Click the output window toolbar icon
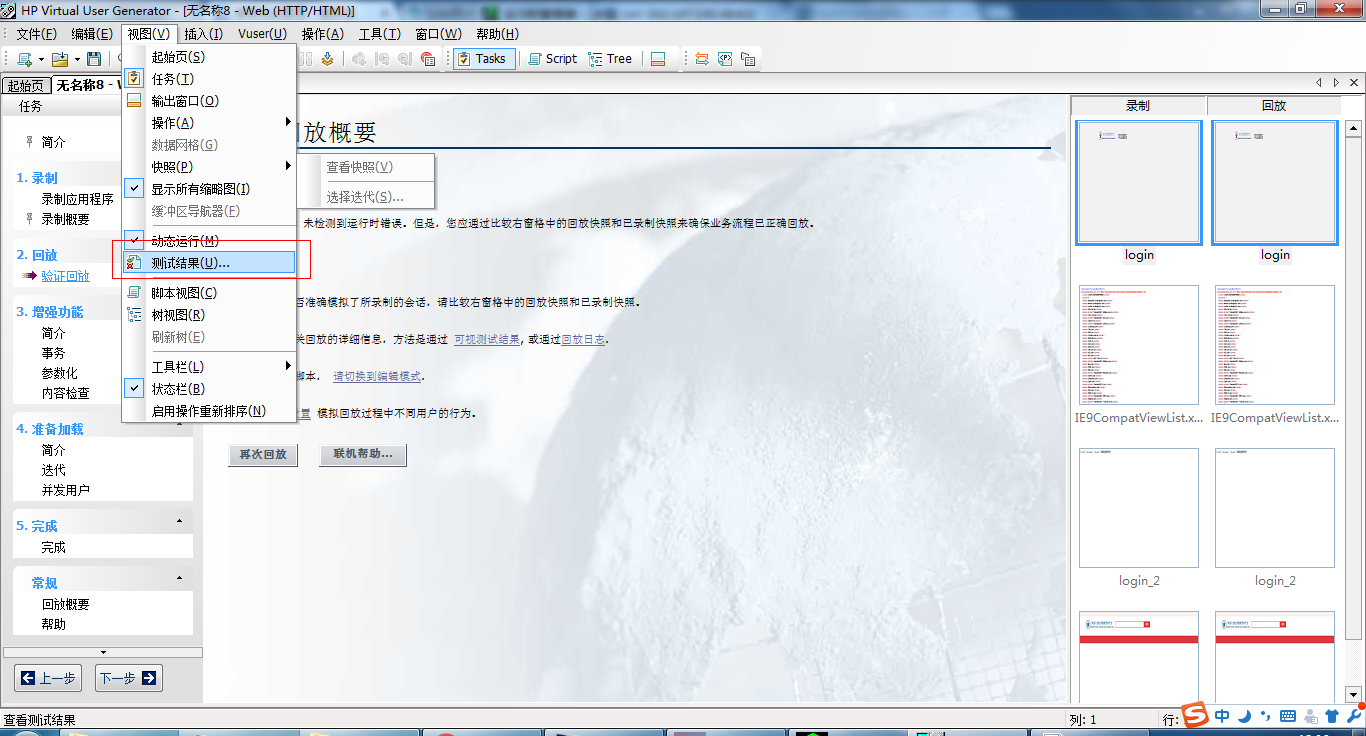 pyautogui.click(x=658, y=59)
